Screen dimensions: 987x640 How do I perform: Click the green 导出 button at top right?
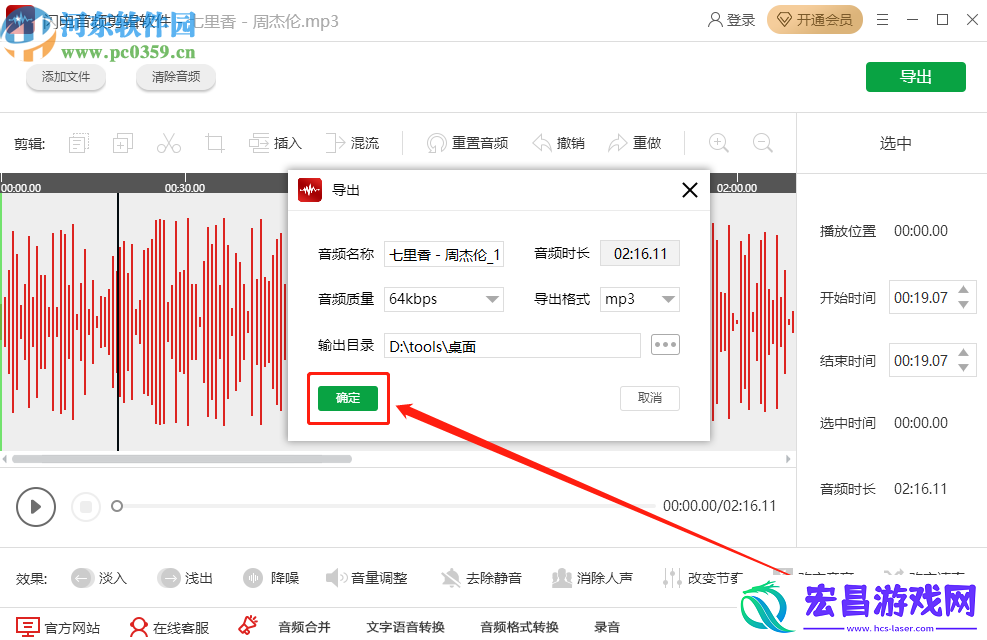[915, 77]
